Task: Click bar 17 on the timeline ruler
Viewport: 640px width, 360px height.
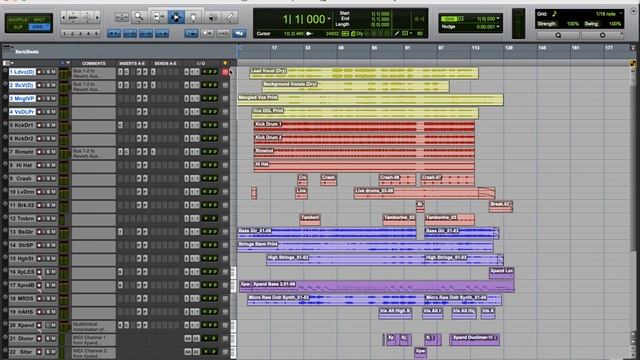Action: click(x=274, y=48)
